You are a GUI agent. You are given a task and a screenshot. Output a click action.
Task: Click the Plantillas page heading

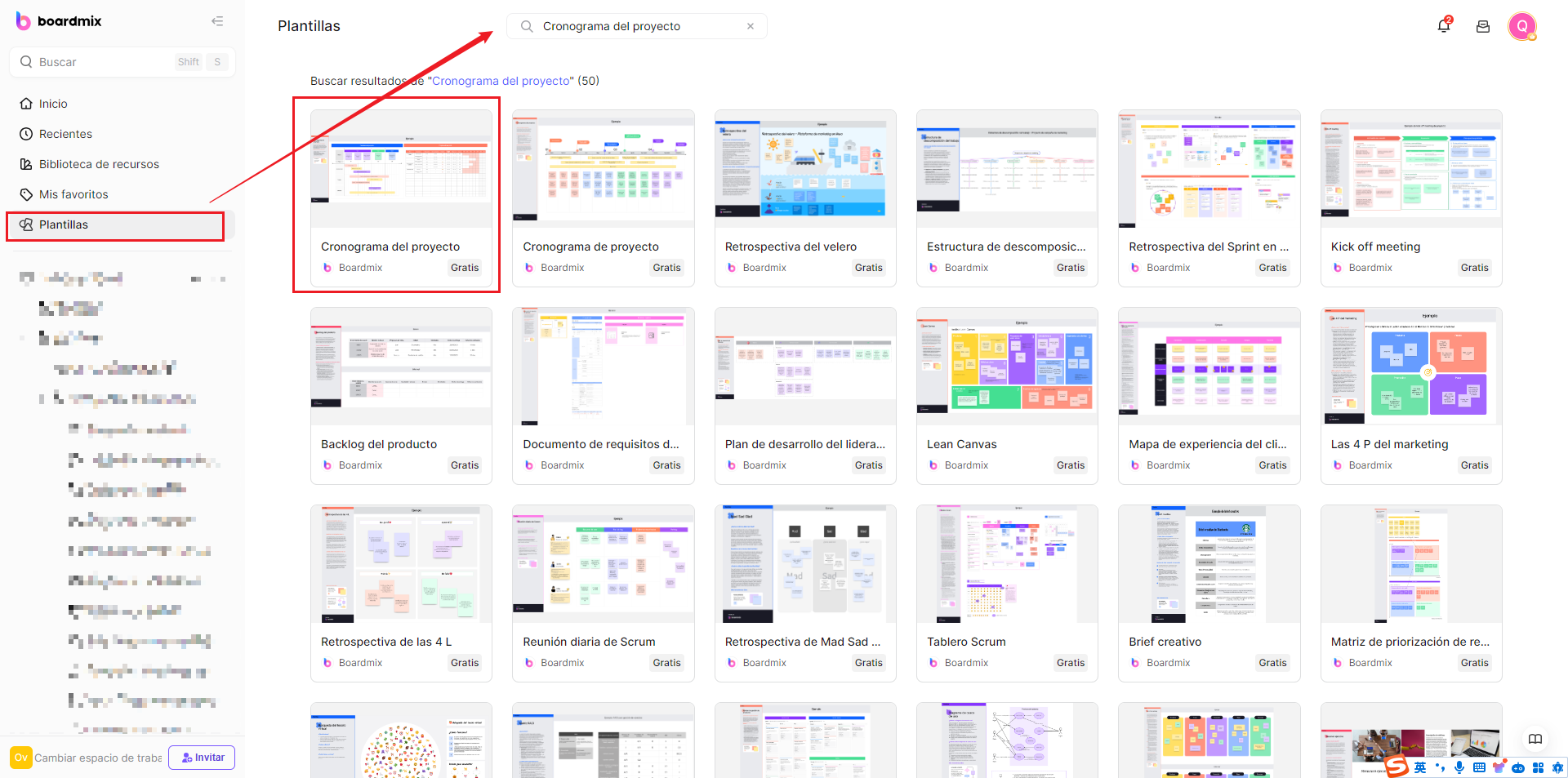(x=309, y=26)
